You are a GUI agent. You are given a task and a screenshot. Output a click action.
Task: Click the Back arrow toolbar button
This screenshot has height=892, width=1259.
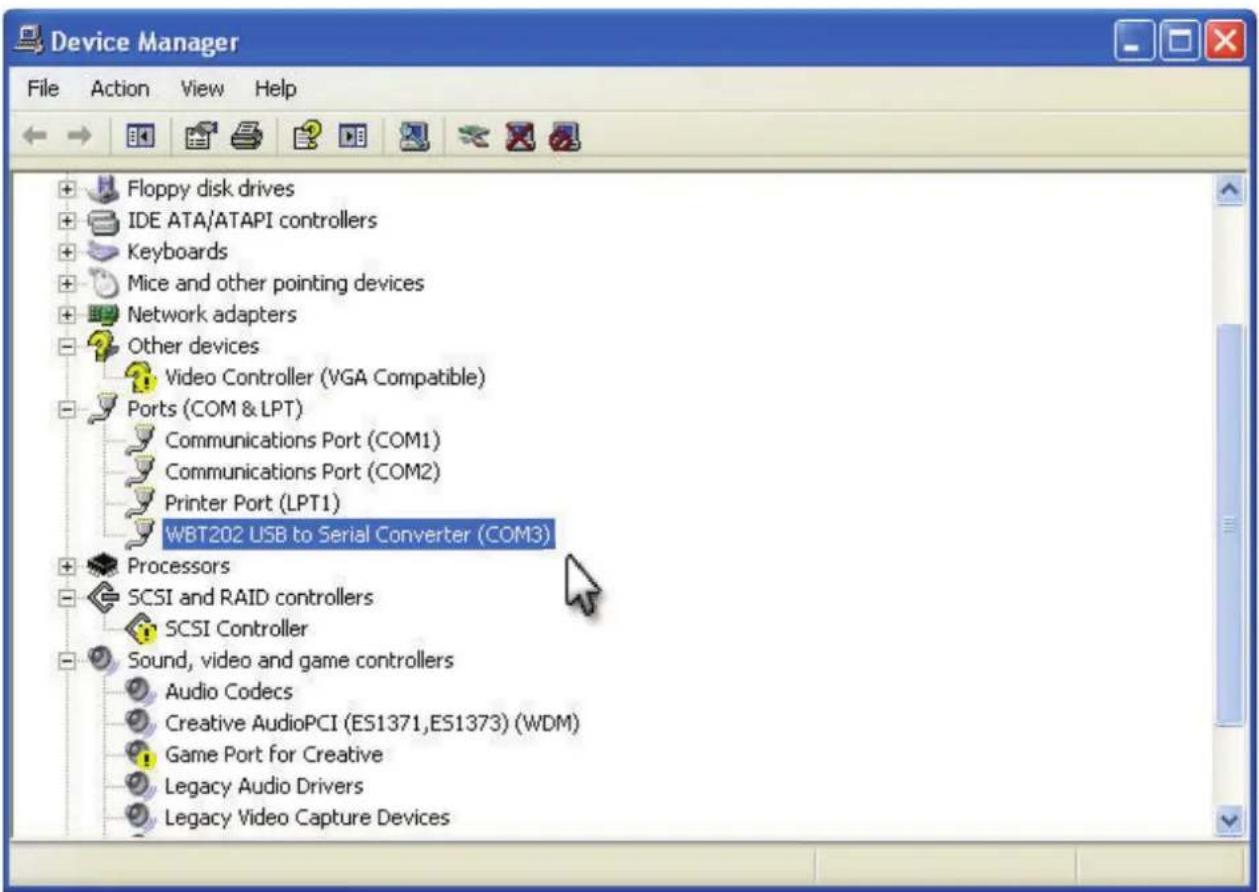coord(35,138)
